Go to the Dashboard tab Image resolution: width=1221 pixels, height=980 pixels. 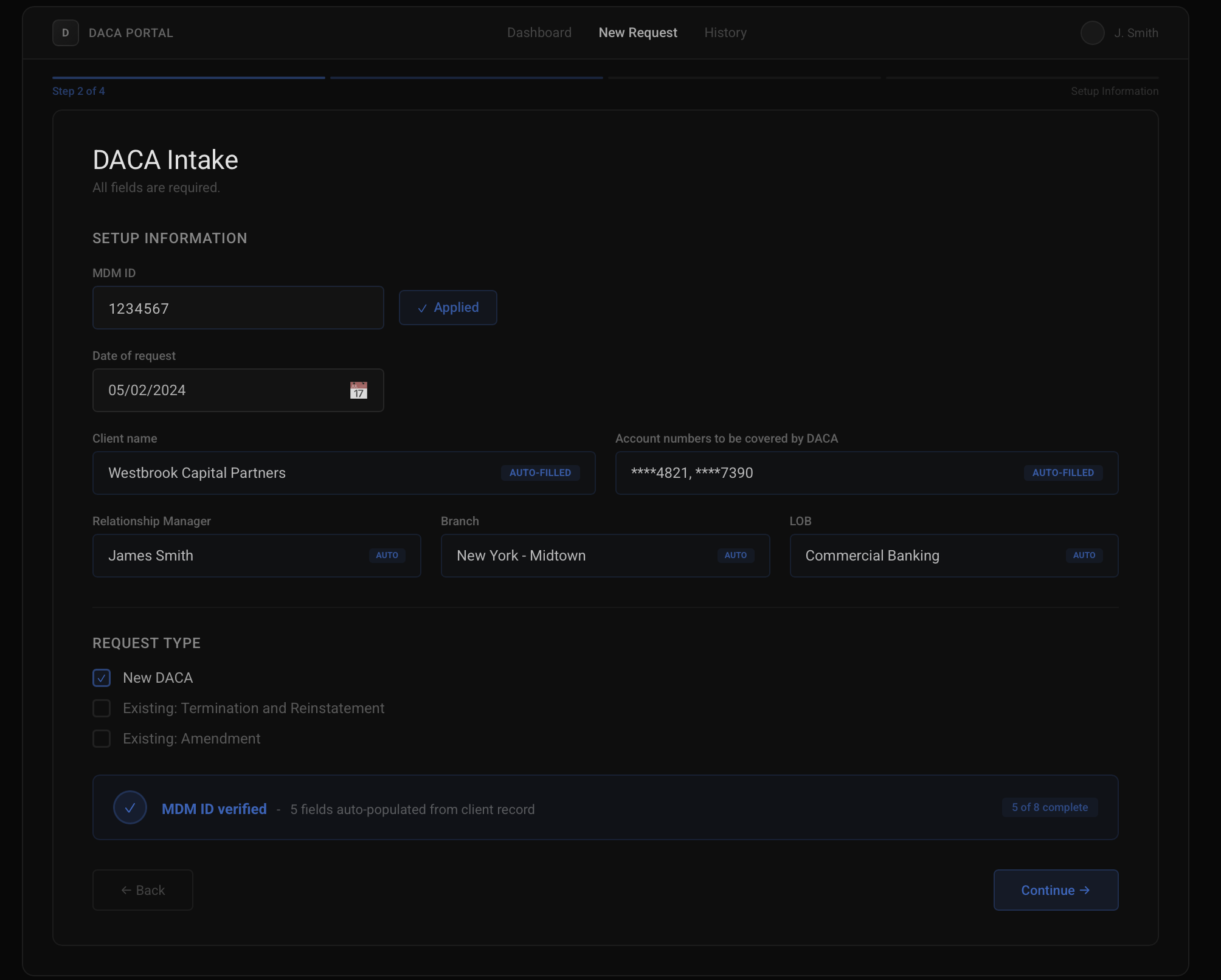point(539,33)
